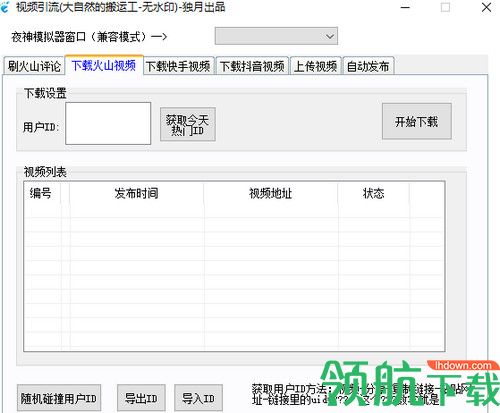Open the 夜神模拟器窗口 dropdown
Image resolution: width=500 pixels, height=413 pixels.
276,36
